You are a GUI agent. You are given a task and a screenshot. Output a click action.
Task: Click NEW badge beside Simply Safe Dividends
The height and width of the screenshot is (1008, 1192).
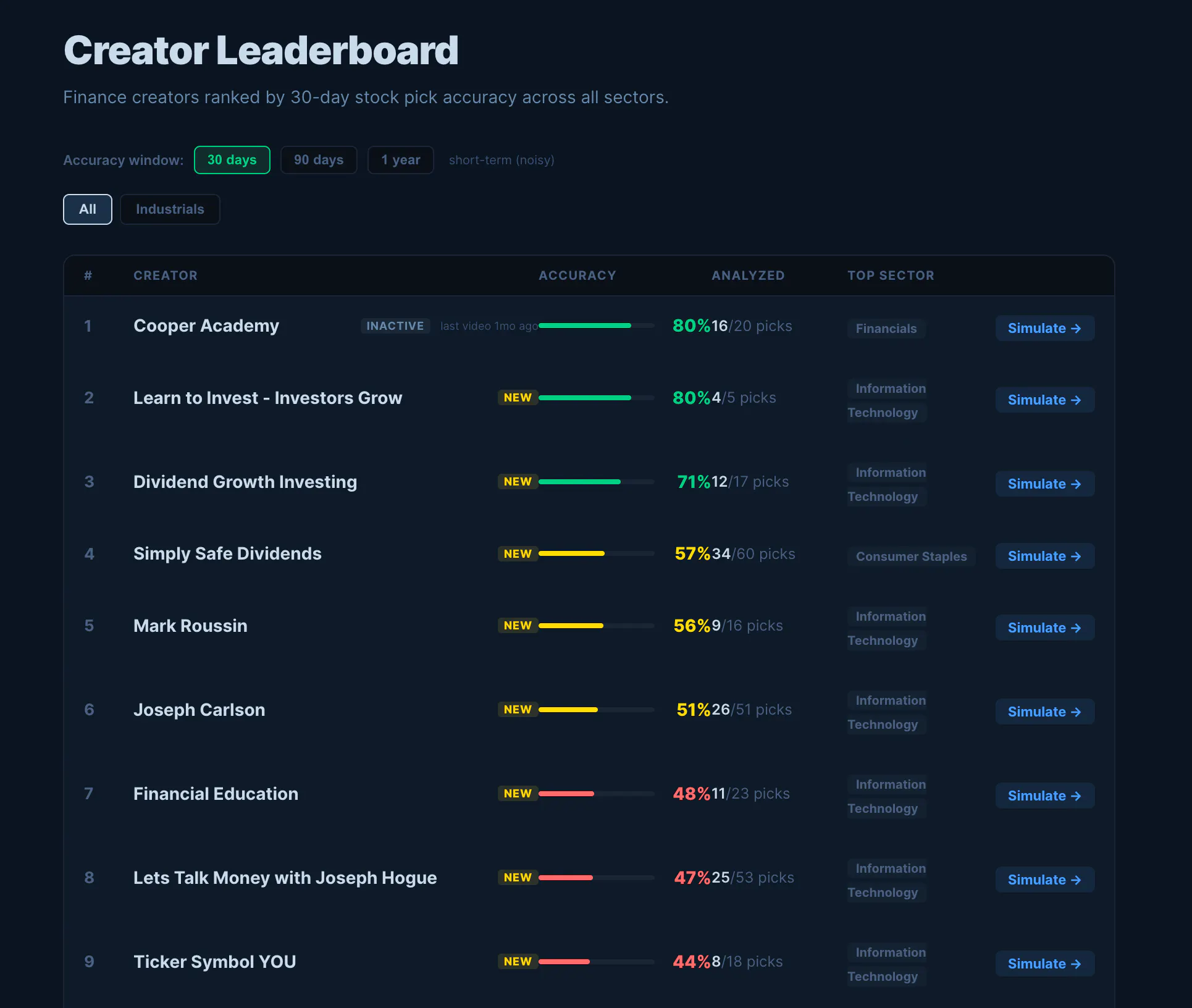(518, 554)
